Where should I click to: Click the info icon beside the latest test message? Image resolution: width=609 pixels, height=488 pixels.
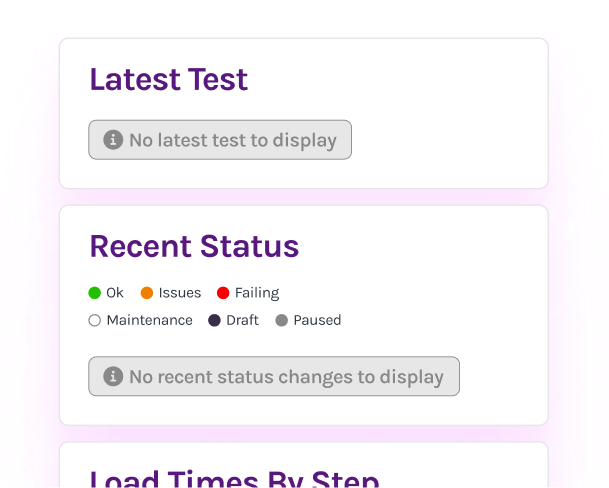113,140
